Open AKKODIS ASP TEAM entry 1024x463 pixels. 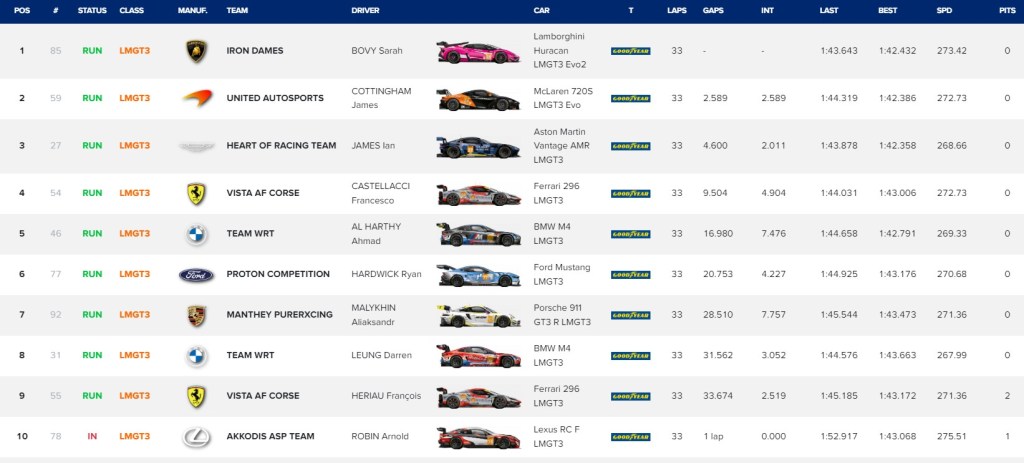click(270, 436)
